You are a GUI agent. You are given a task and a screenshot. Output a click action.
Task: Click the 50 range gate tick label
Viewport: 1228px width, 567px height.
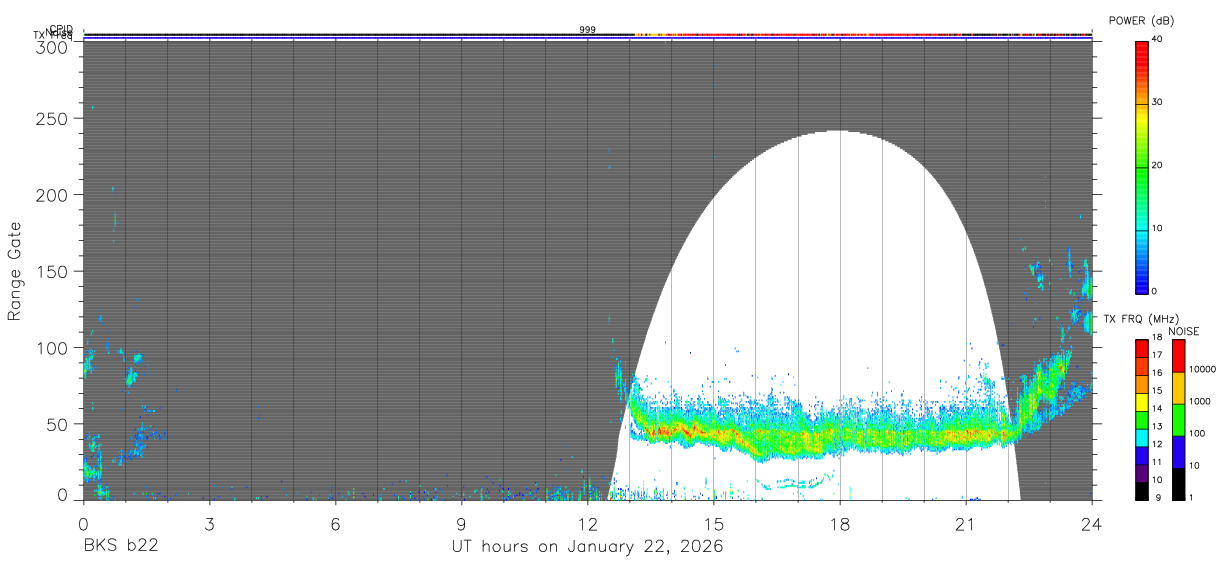click(x=57, y=424)
